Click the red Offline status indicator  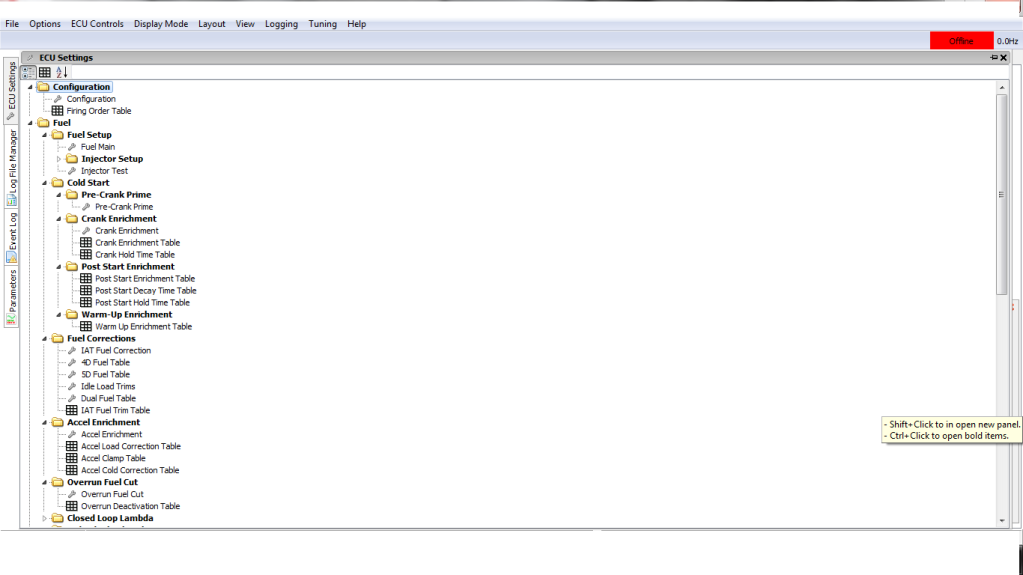(x=961, y=40)
